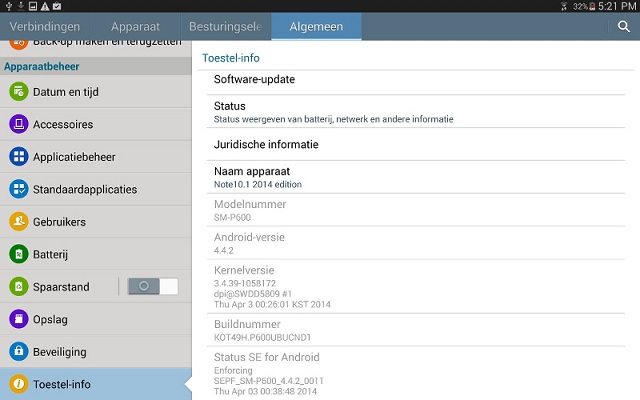Click the Datum en tijd calendar icon
Image resolution: width=640 pixels, height=400 pixels.
pyautogui.click(x=19, y=91)
